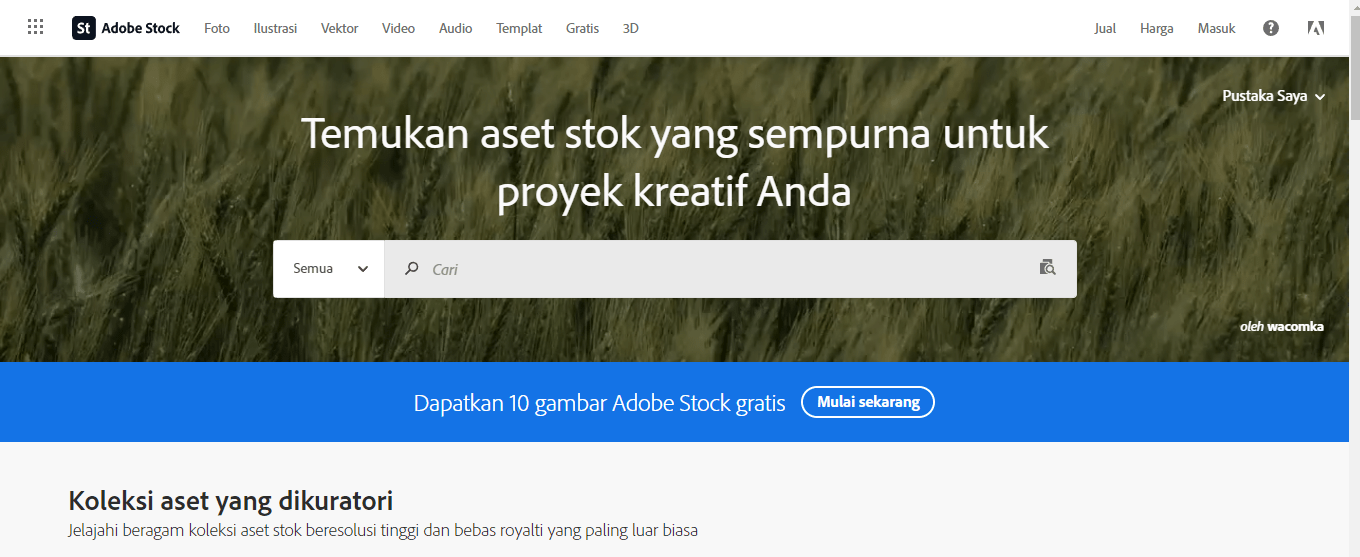Click the Dapatkan 10 gambar Adobe Stock gratis text

coord(599,403)
